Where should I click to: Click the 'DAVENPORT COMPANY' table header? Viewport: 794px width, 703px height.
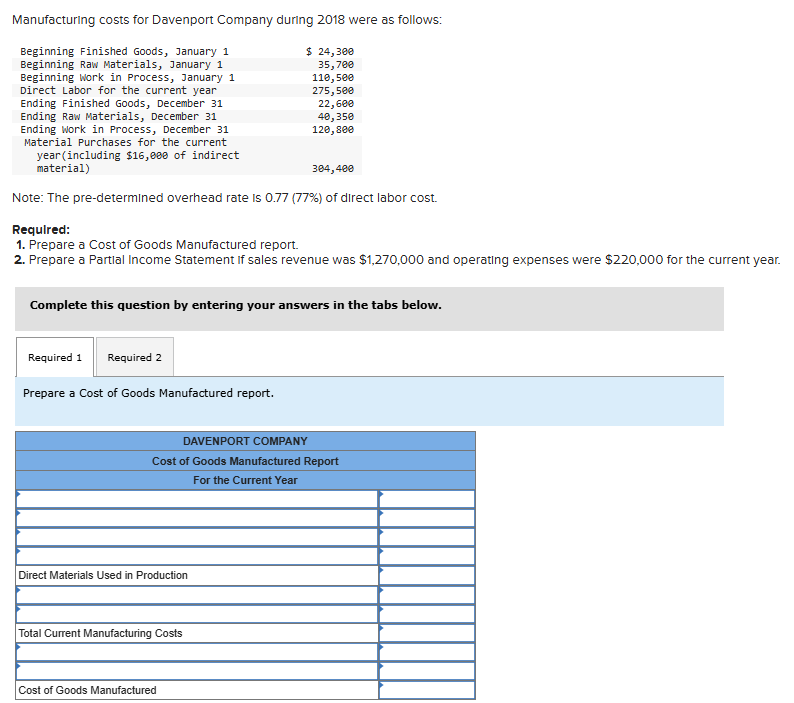245,441
